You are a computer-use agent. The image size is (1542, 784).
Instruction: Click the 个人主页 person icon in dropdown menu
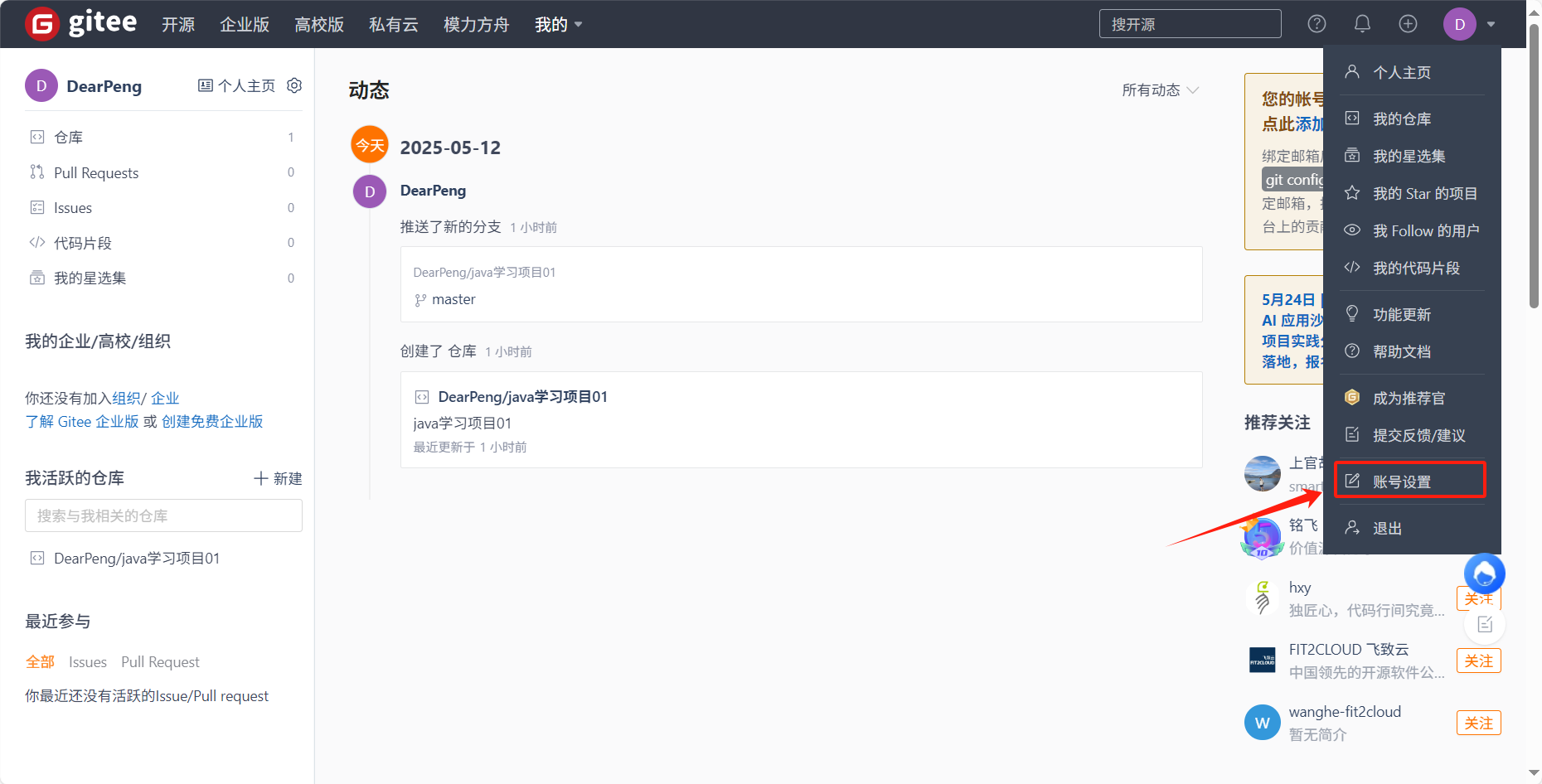tap(1352, 72)
